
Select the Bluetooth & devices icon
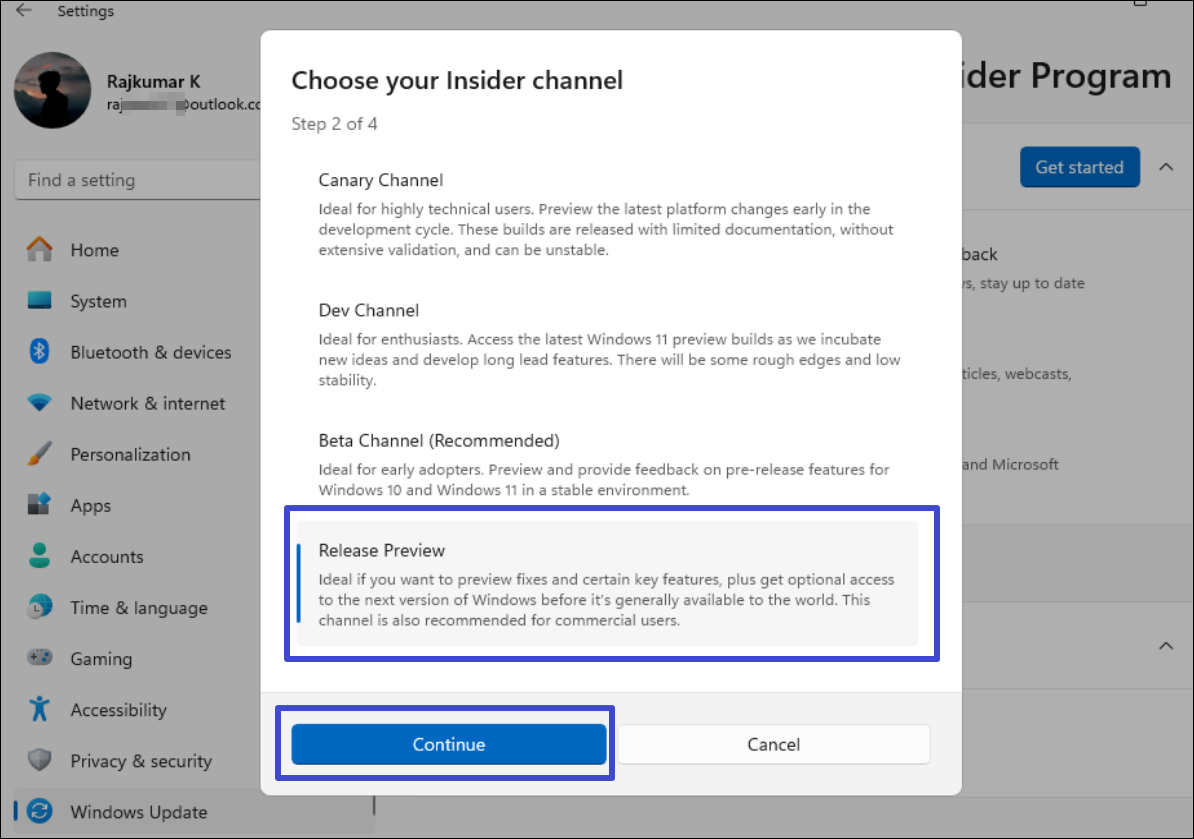tap(40, 352)
